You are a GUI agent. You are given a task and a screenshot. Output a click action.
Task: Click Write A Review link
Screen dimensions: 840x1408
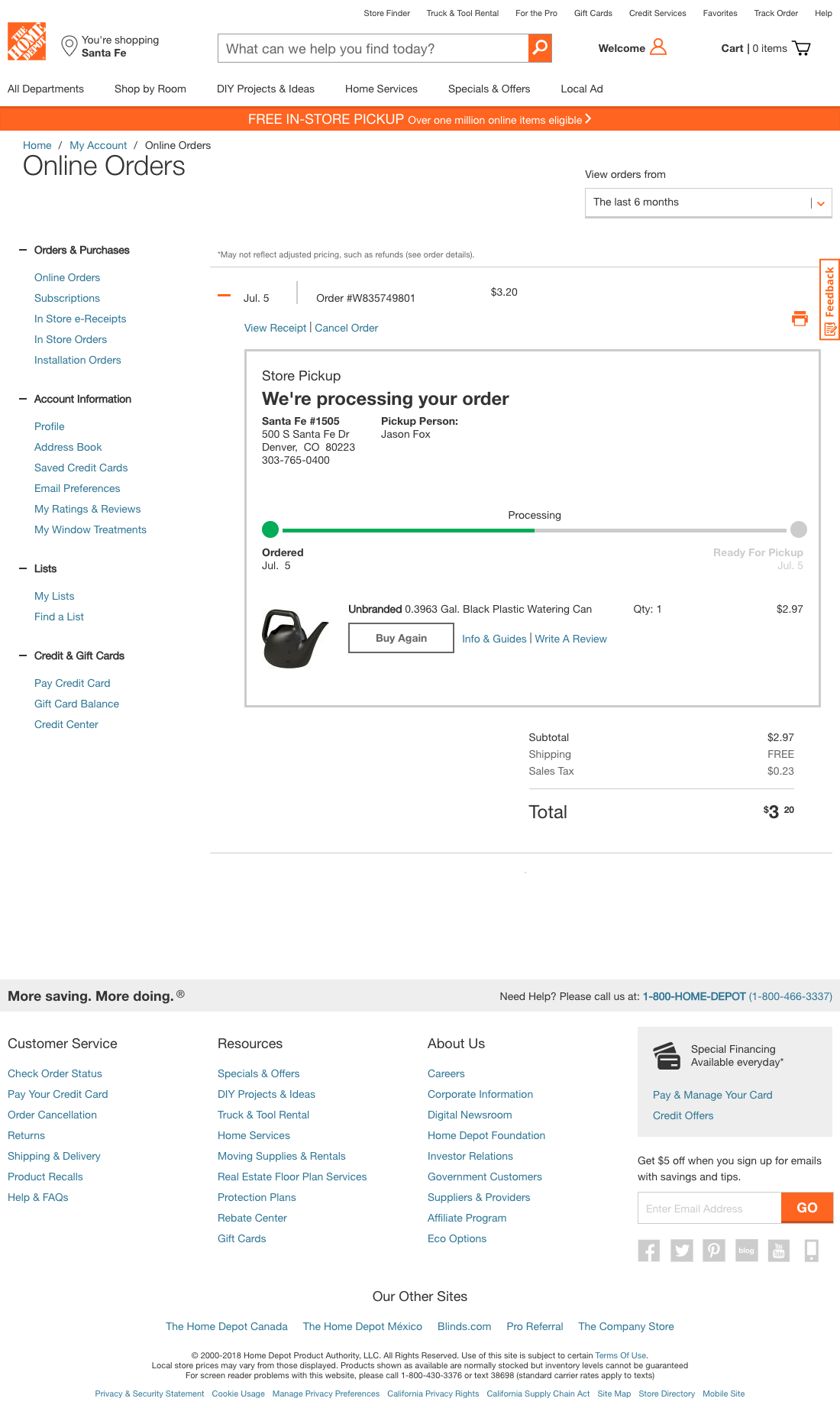[x=571, y=639]
